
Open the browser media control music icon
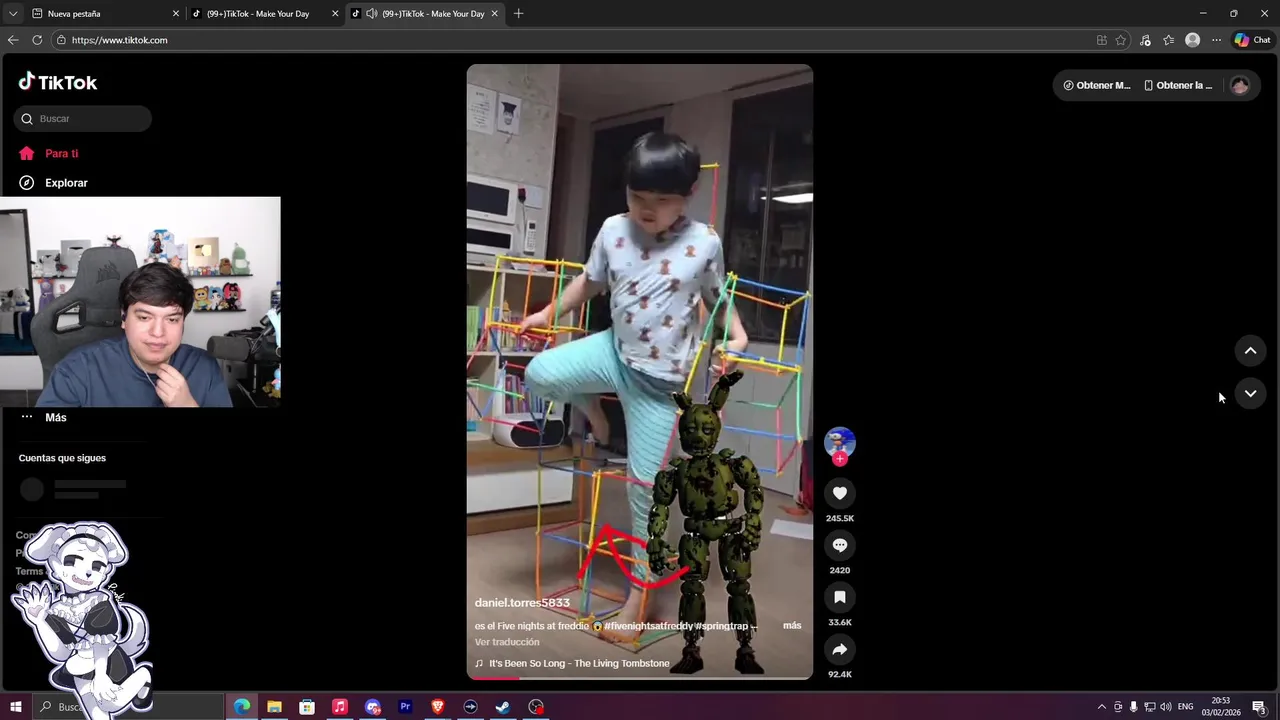pyautogui.click(x=1145, y=40)
